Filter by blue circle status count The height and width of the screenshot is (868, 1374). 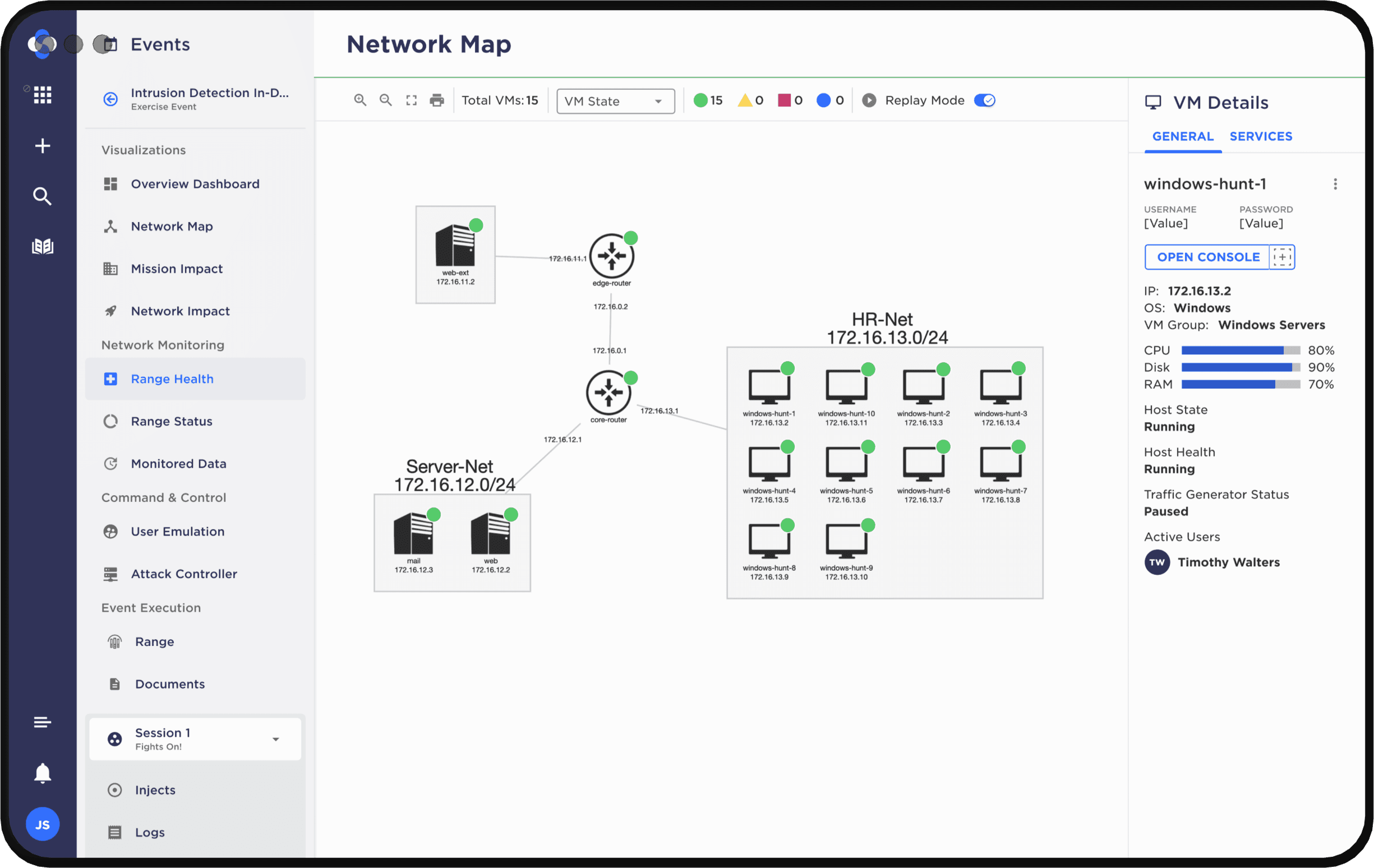pos(830,100)
